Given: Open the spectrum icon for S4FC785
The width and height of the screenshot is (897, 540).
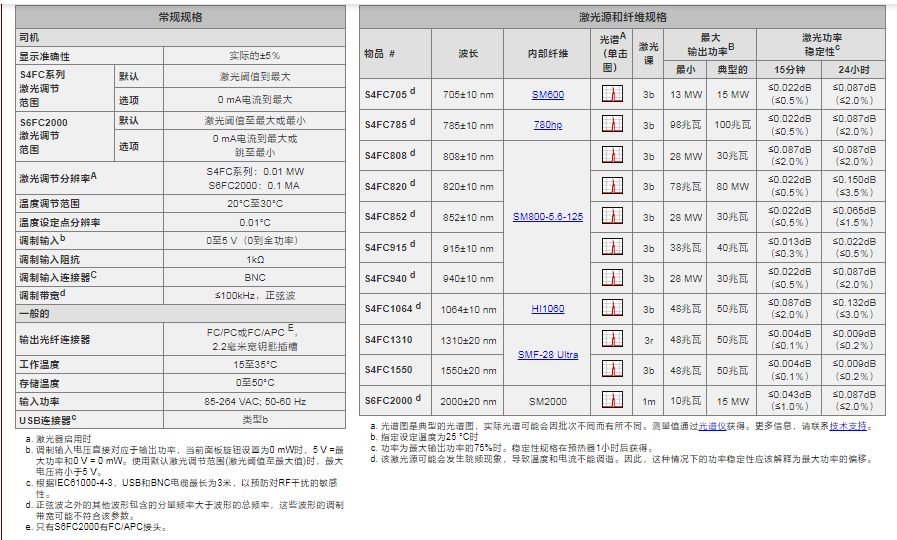Looking at the screenshot, I should [612, 125].
